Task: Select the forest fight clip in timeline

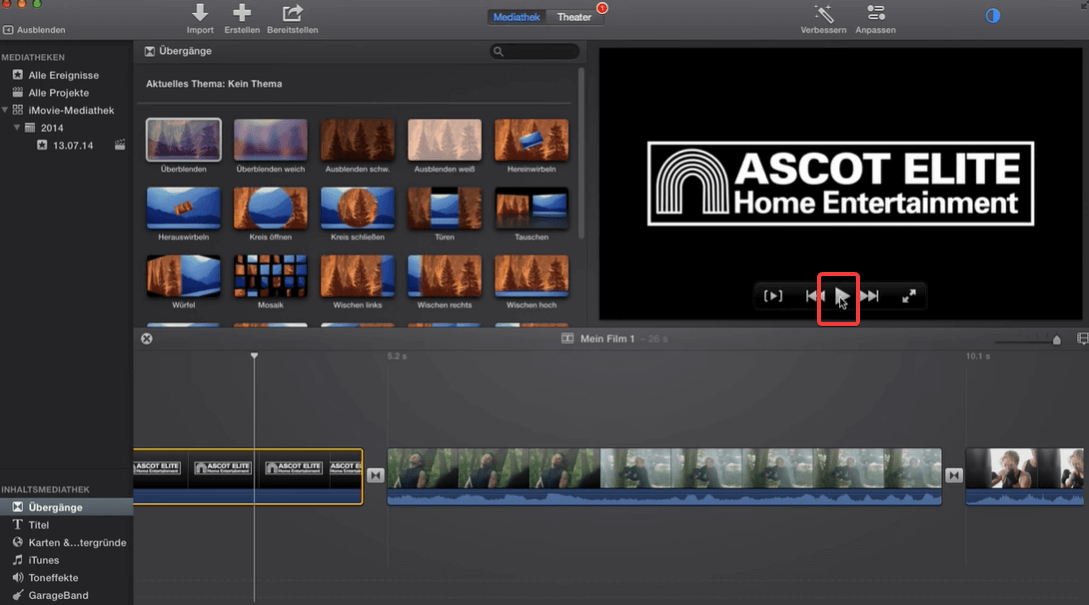Action: 664,476
